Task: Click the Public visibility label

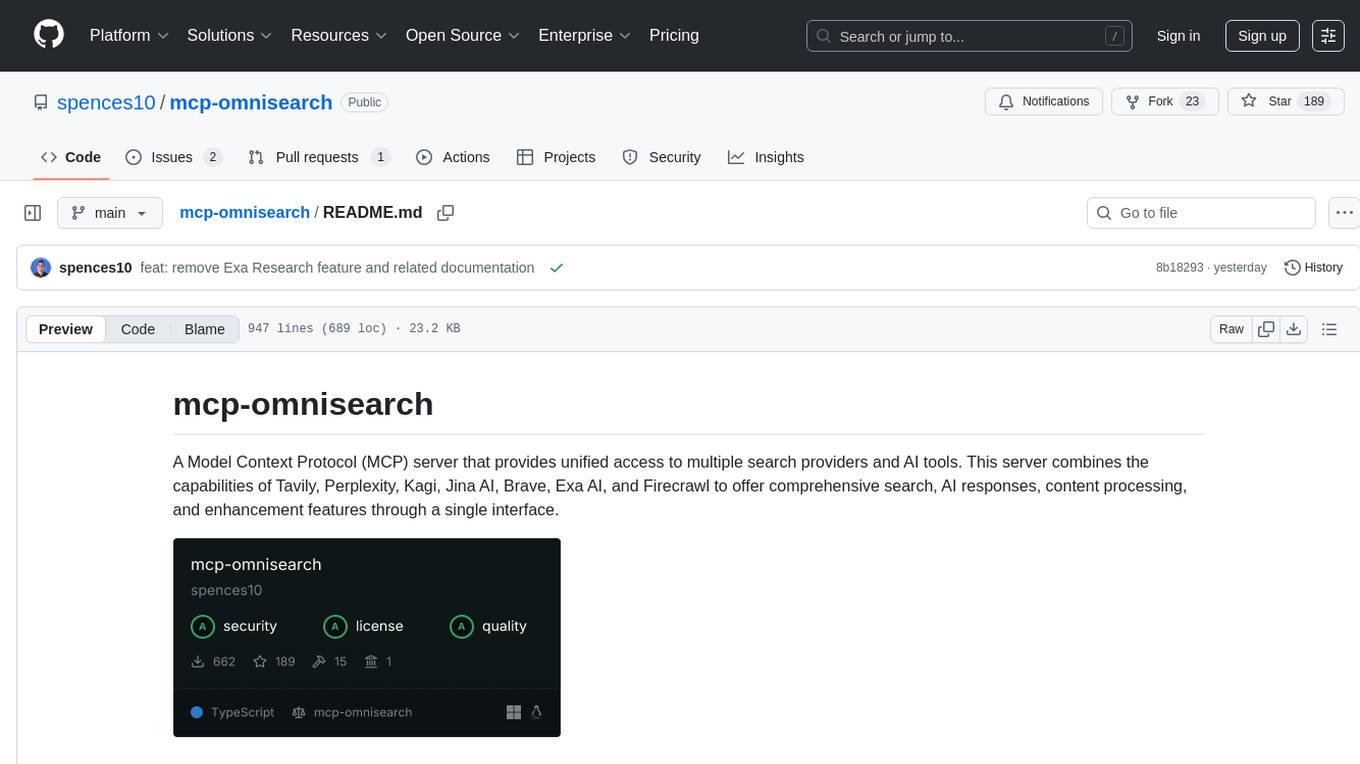Action: coord(364,102)
